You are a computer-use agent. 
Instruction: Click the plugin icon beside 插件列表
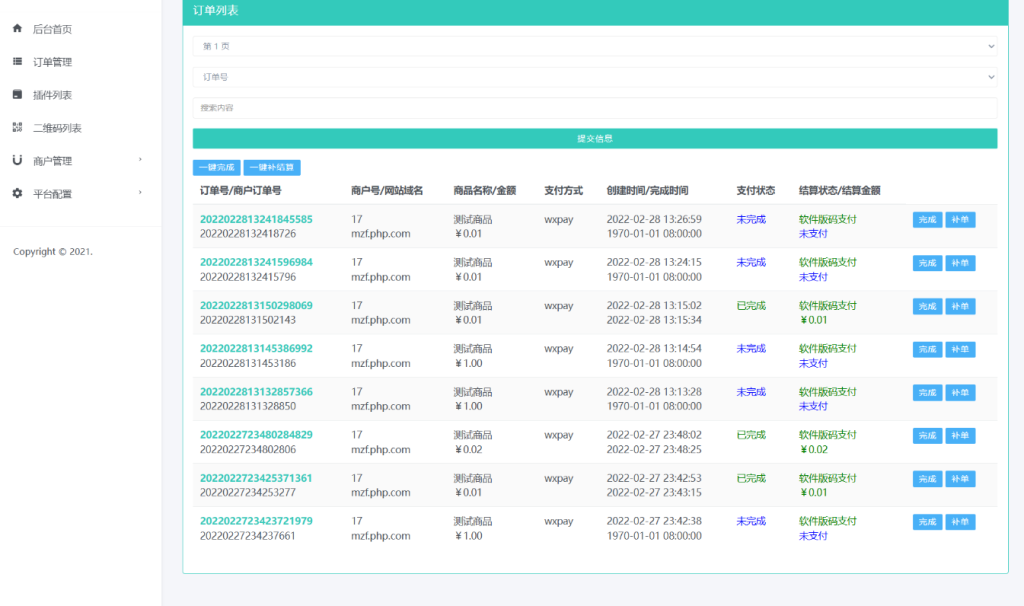tap(17, 95)
